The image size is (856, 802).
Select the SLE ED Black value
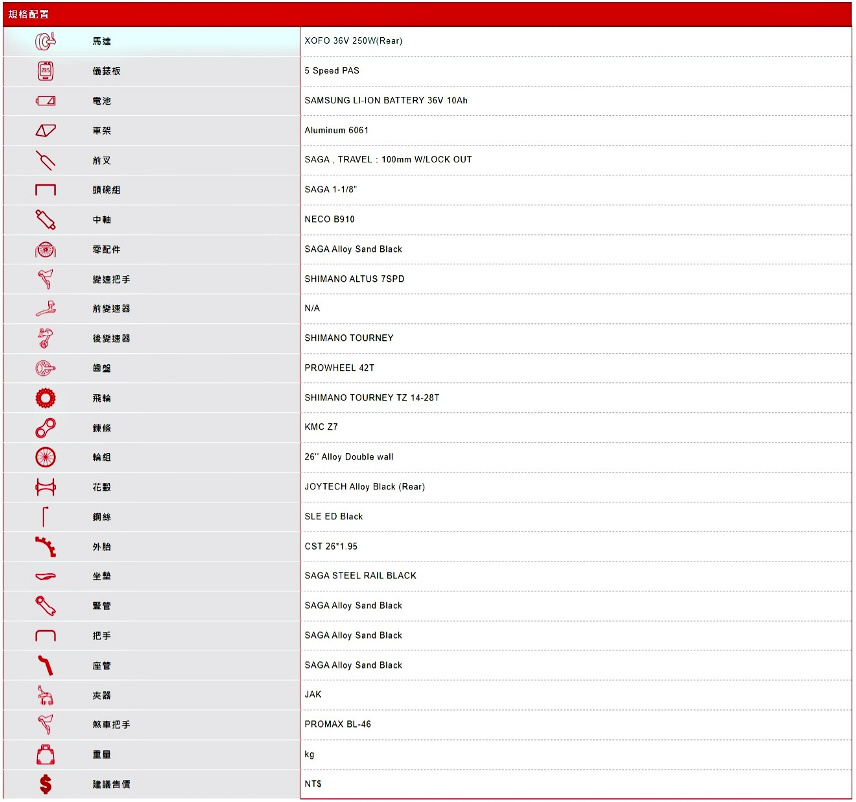point(334,516)
